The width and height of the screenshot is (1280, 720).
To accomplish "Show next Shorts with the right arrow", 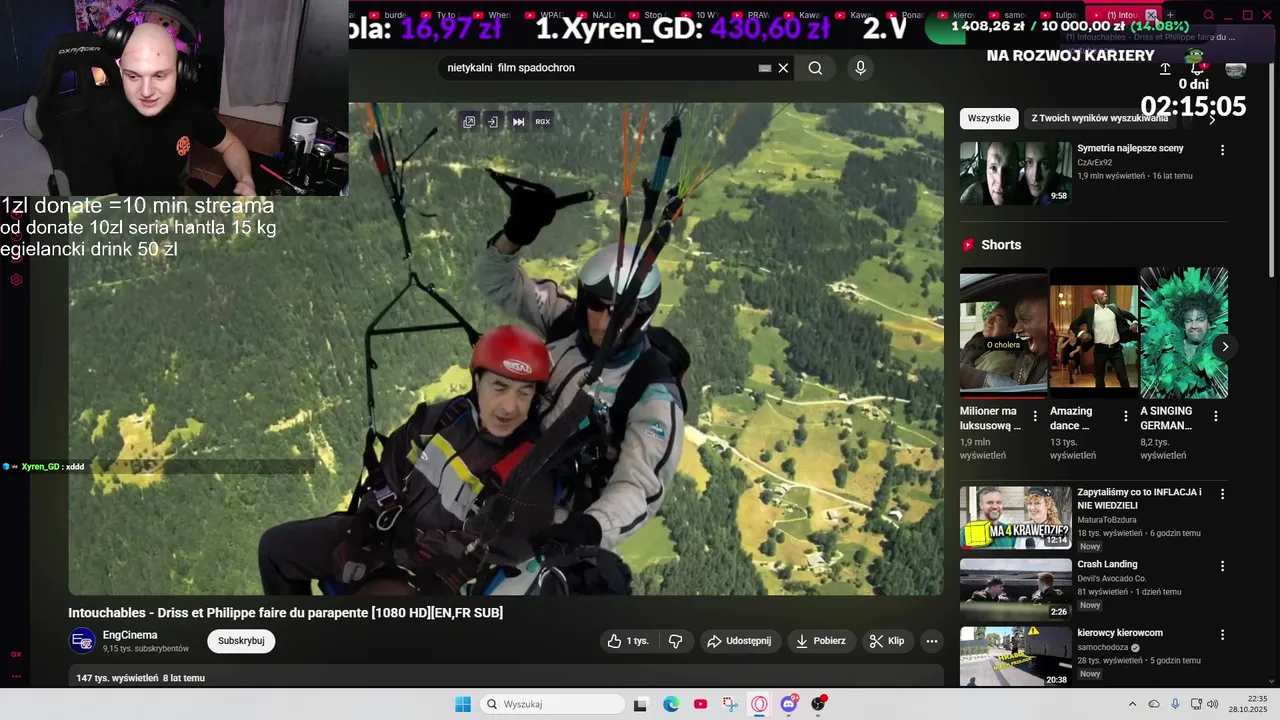I will coord(1225,347).
